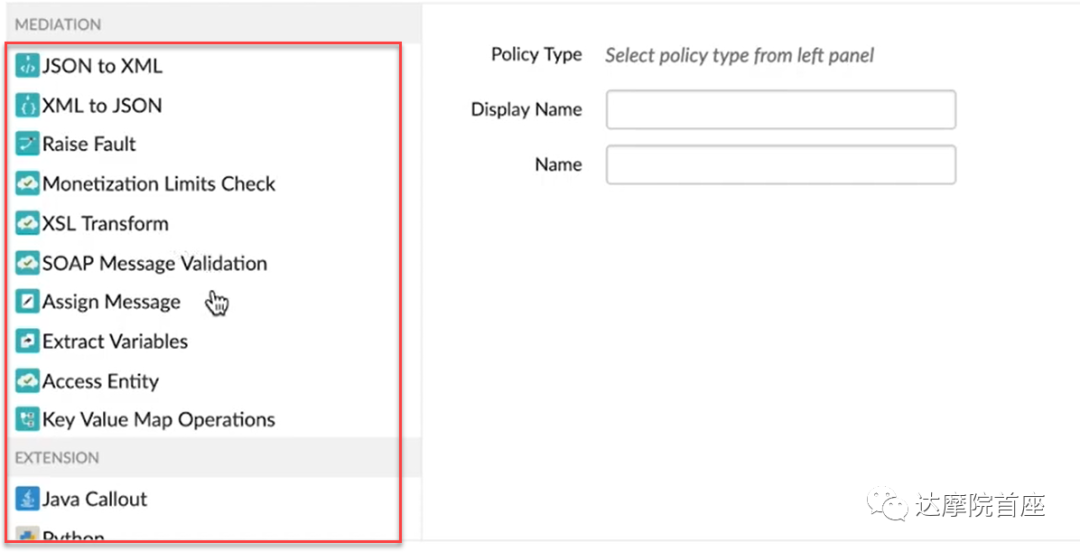1080x552 pixels.
Task: Click the XML to JSON policy icon
Action: 27,106
